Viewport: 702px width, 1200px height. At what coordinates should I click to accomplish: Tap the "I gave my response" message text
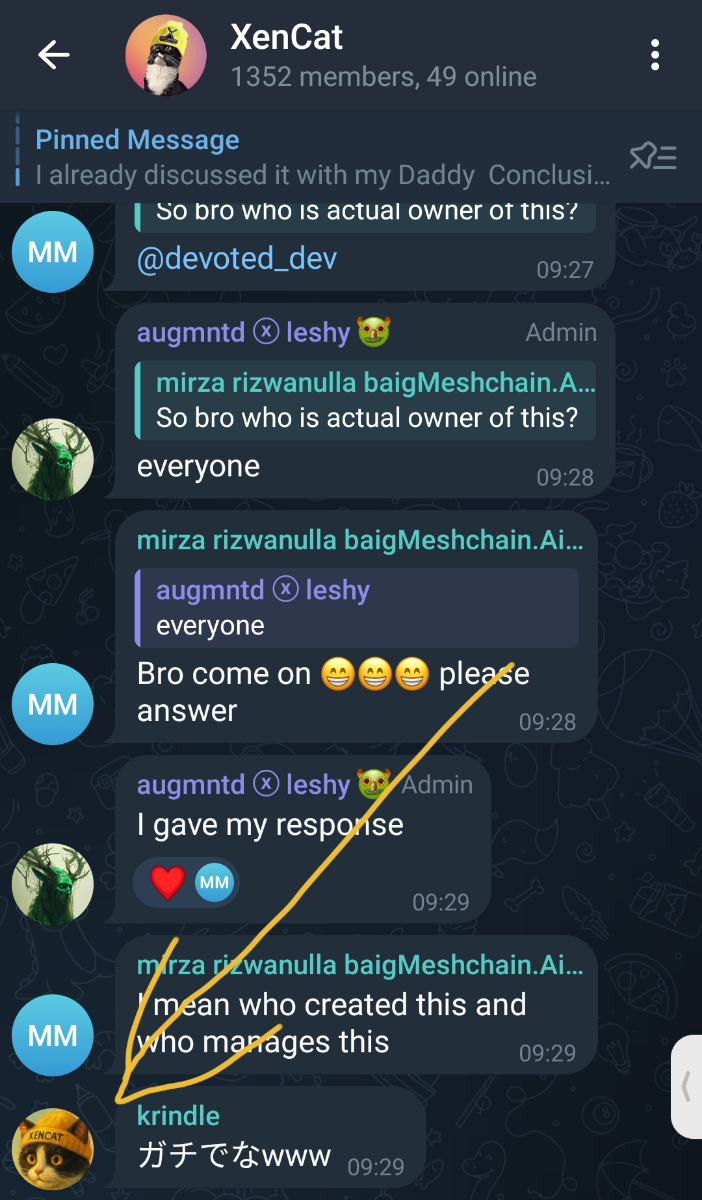coord(270,825)
